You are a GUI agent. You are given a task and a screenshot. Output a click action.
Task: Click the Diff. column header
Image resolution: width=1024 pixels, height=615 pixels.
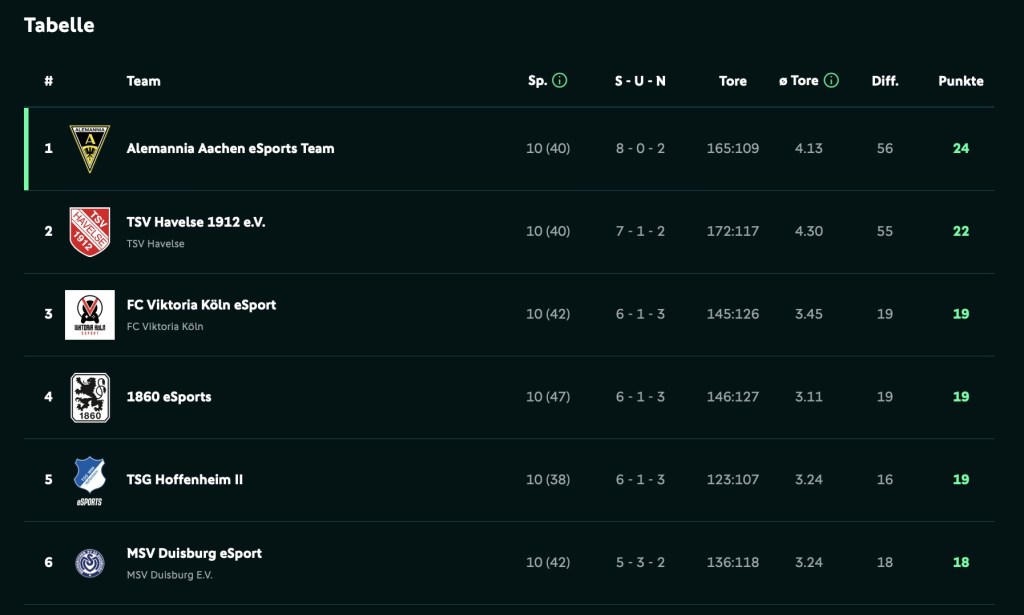coord(884,81)
